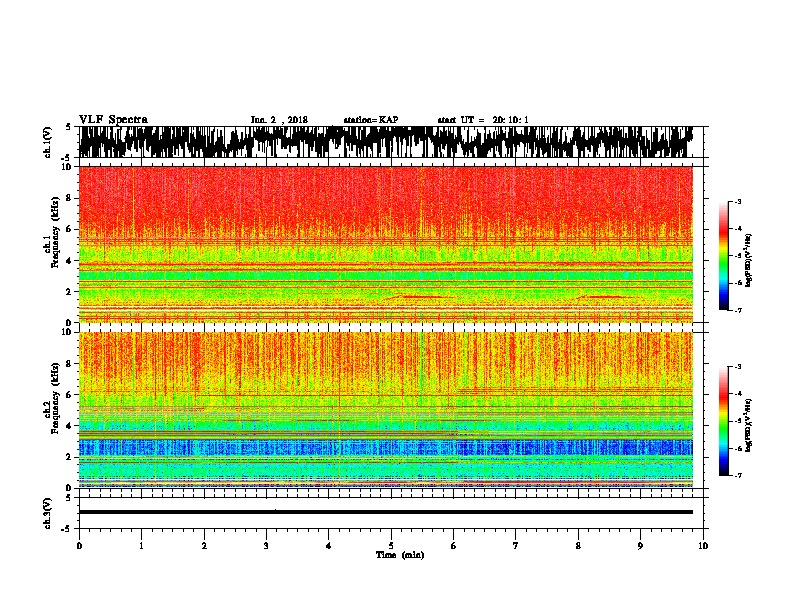Image resolution: width=792 pixels, height=612 pixels.
Task: Click the ch.1 spectrogram color scale bar
Action: pyautogui.click(x=723, y=256)
